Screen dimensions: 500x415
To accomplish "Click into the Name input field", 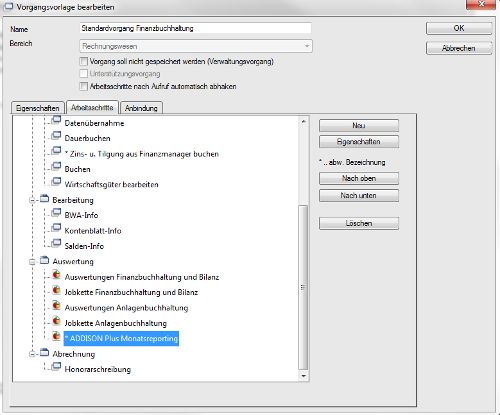I will 195,28.
